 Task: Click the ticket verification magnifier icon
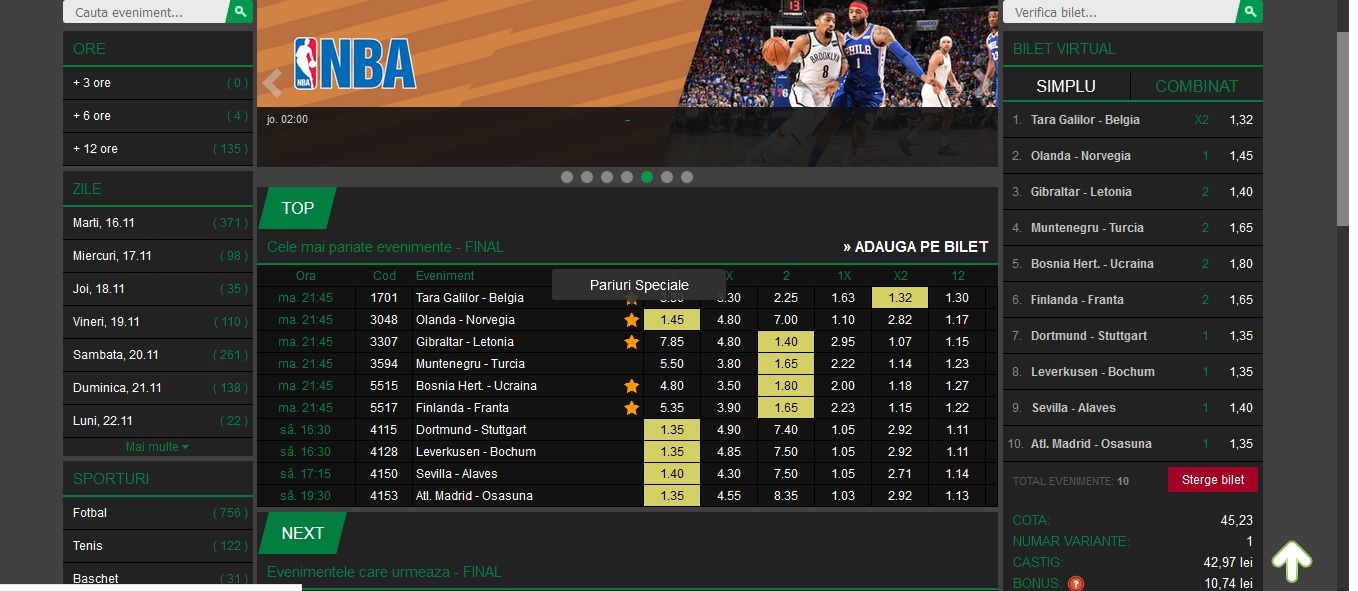tap(1250, 12)
